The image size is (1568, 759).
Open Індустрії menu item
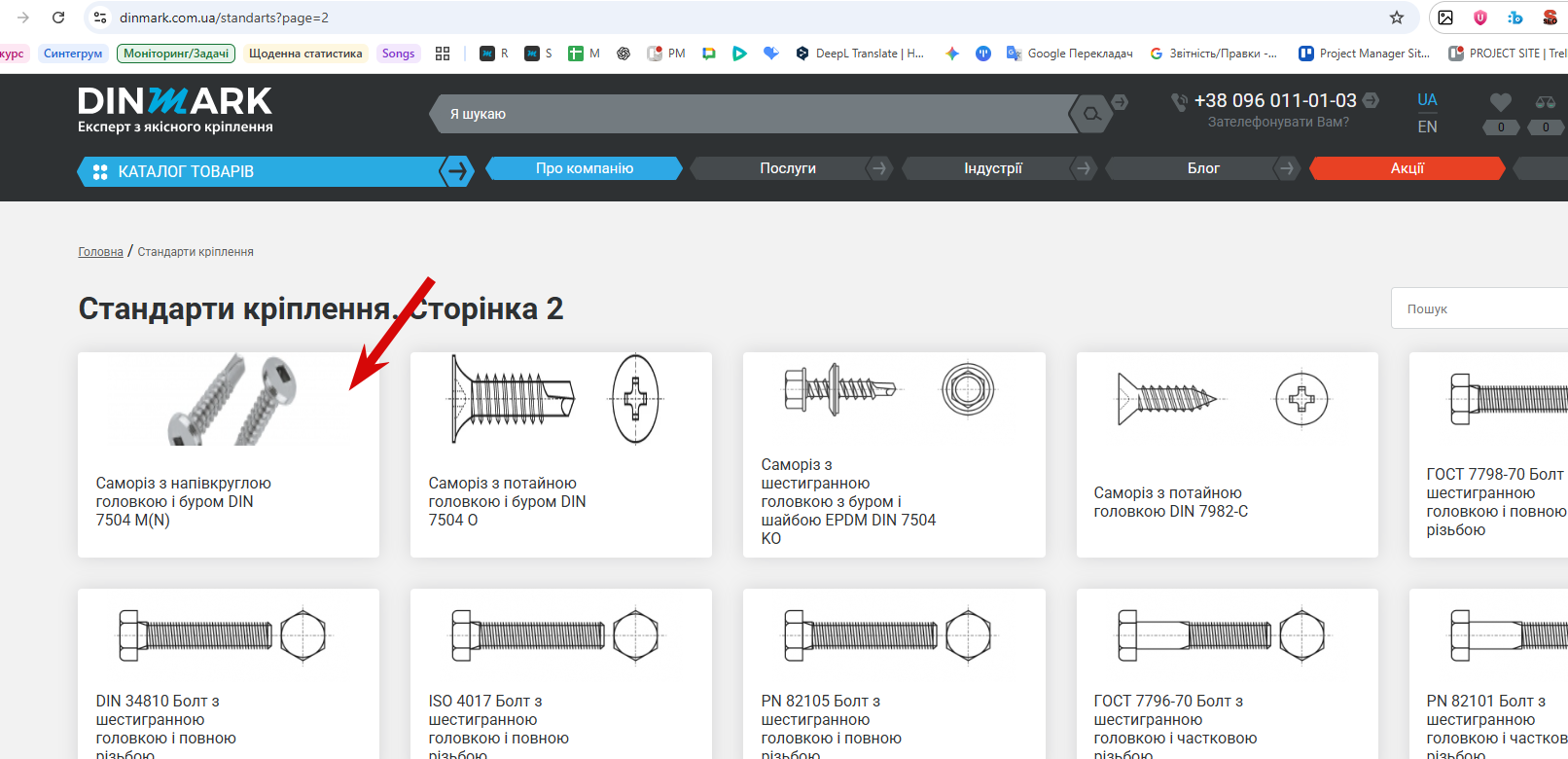[x=993, y=168]
